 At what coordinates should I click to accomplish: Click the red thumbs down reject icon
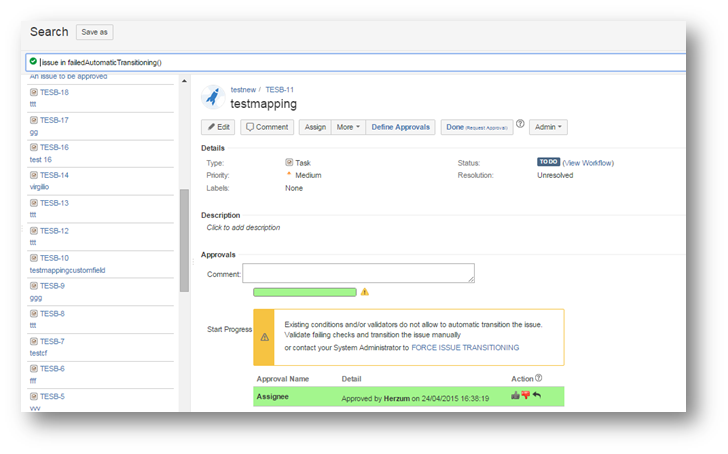click(x=525, y=396)
